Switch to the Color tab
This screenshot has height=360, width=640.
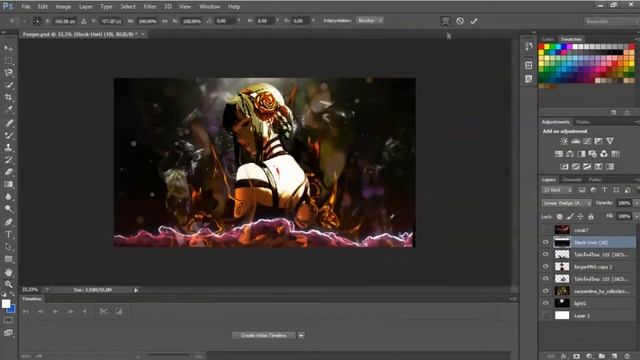548,39
